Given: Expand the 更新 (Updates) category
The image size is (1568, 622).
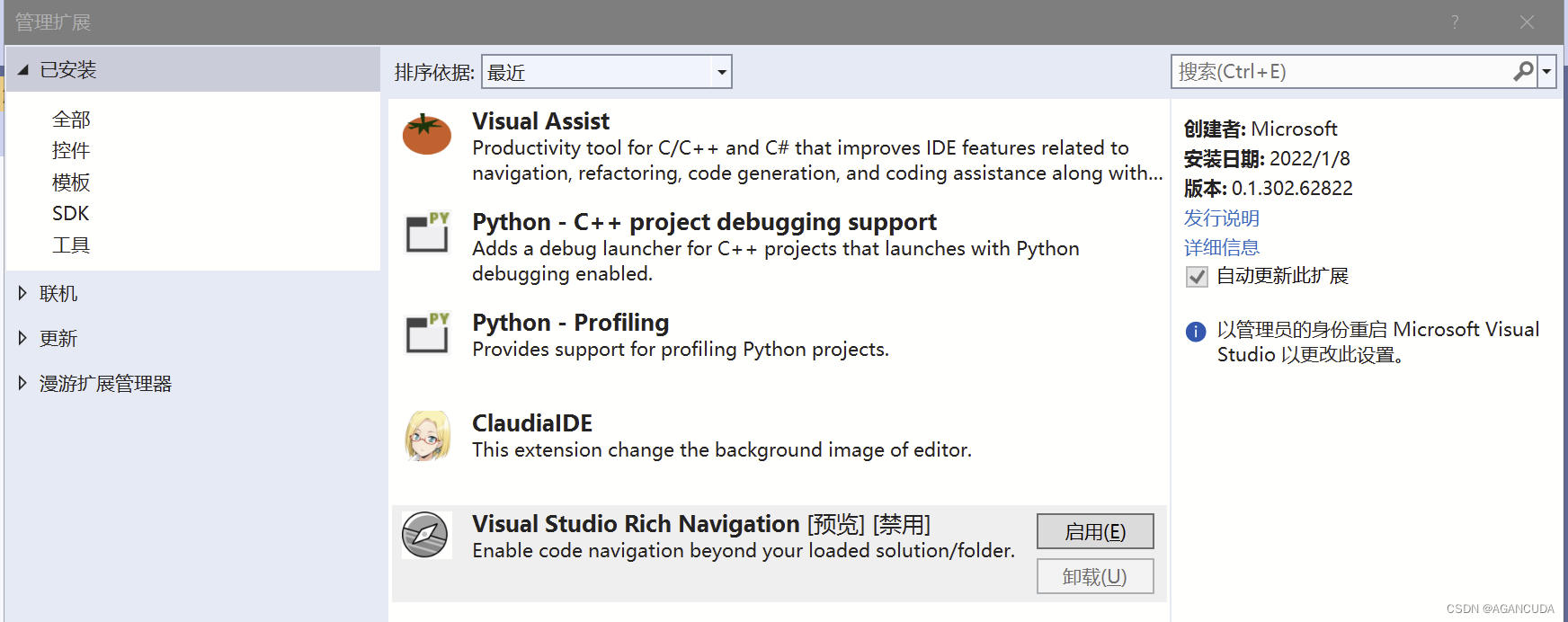Looking at the screenshot, I should coord(23,338).
